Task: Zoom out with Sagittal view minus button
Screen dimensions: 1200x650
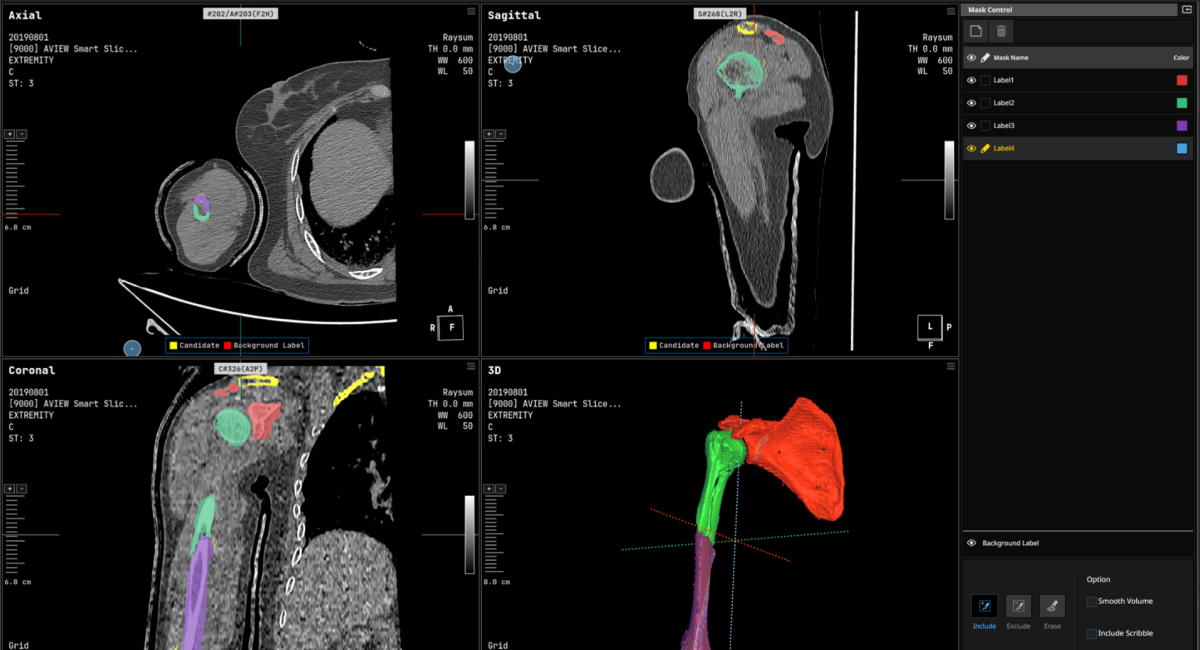Action: tap(500, 134)
